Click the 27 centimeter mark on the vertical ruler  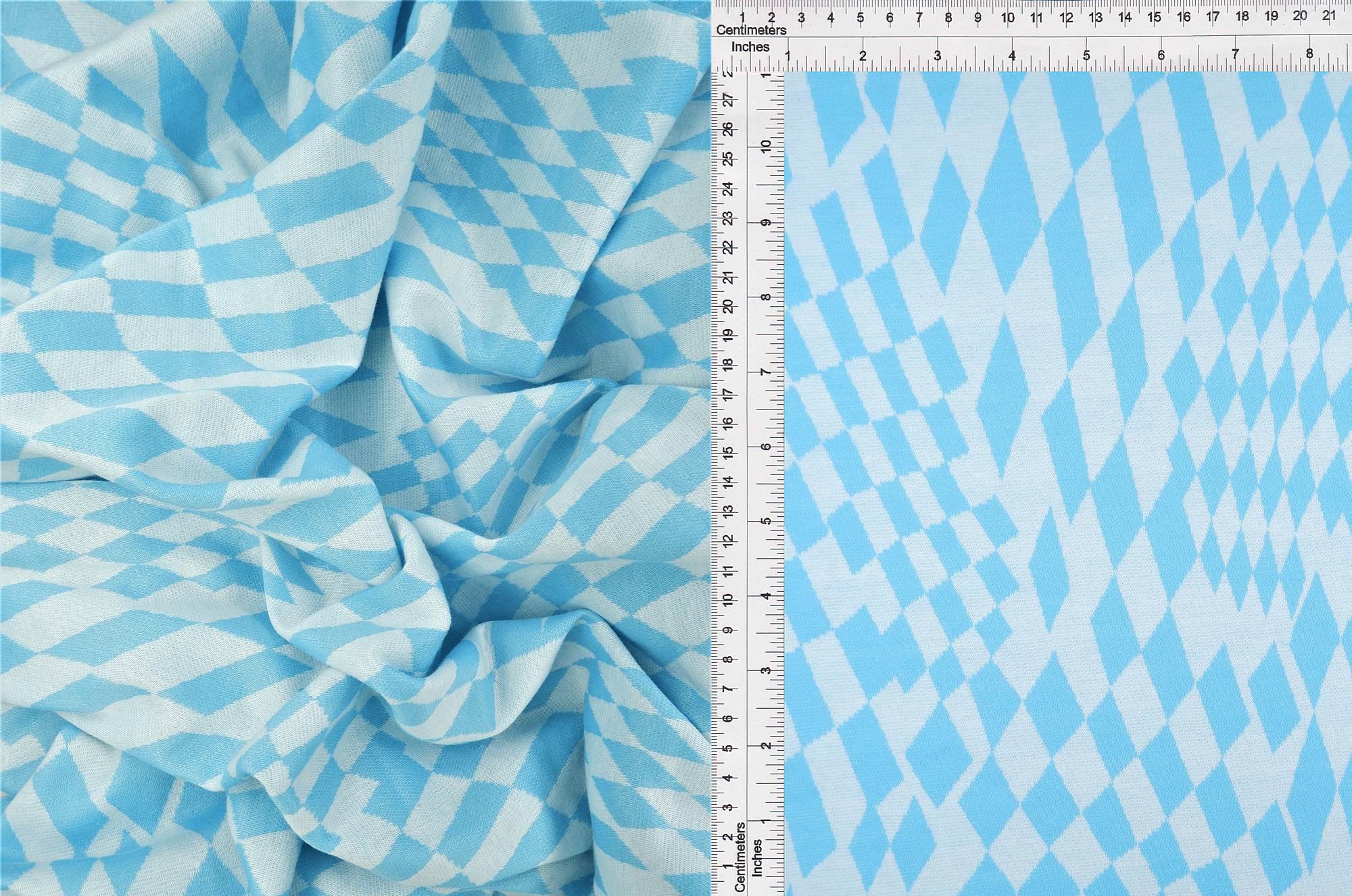click(728, 100)
